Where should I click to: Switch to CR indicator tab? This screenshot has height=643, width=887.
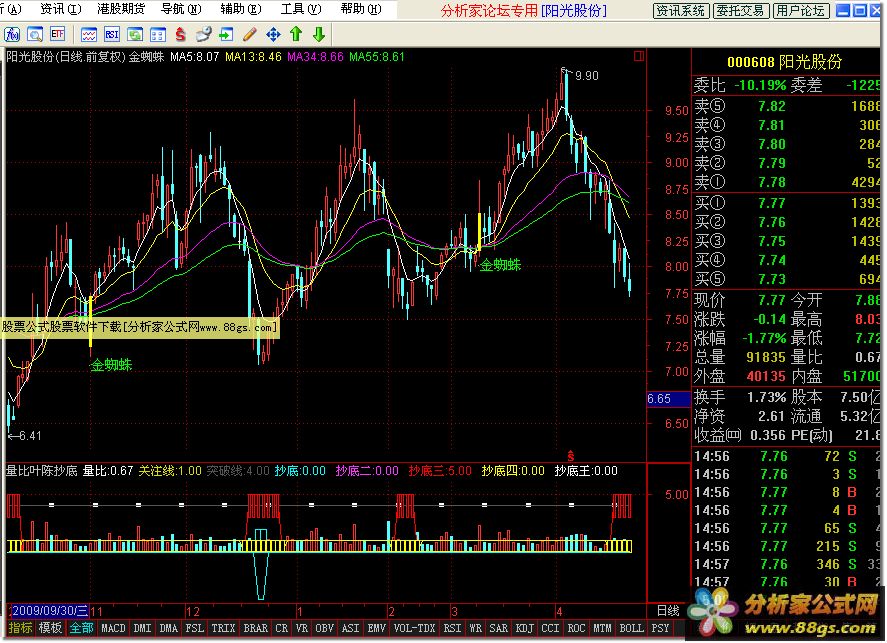(282, 628)
